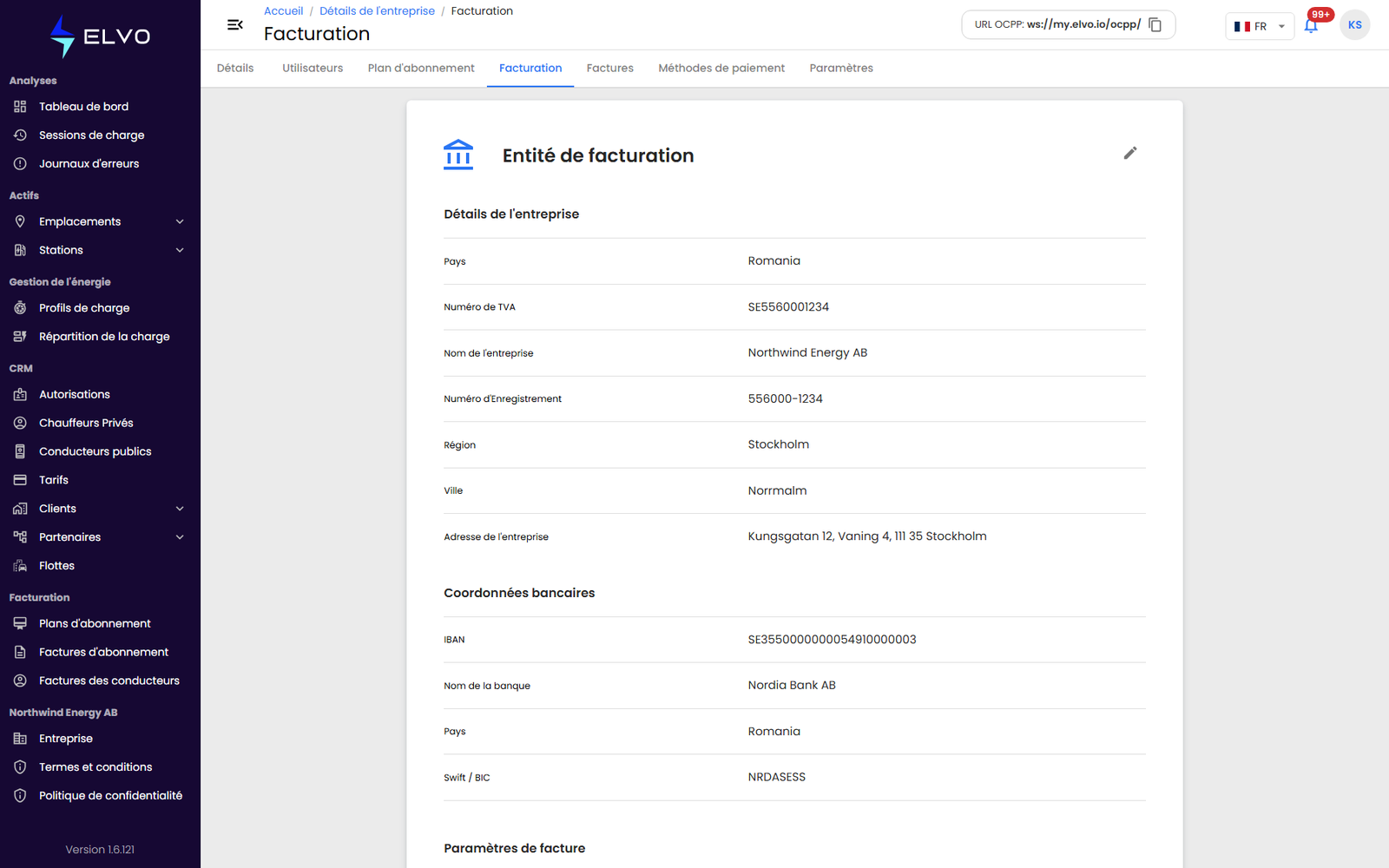This screenshot has width=1389, height=868.
Task: Collapse the sidebar with the menu icon
Action: click(235, 25)
